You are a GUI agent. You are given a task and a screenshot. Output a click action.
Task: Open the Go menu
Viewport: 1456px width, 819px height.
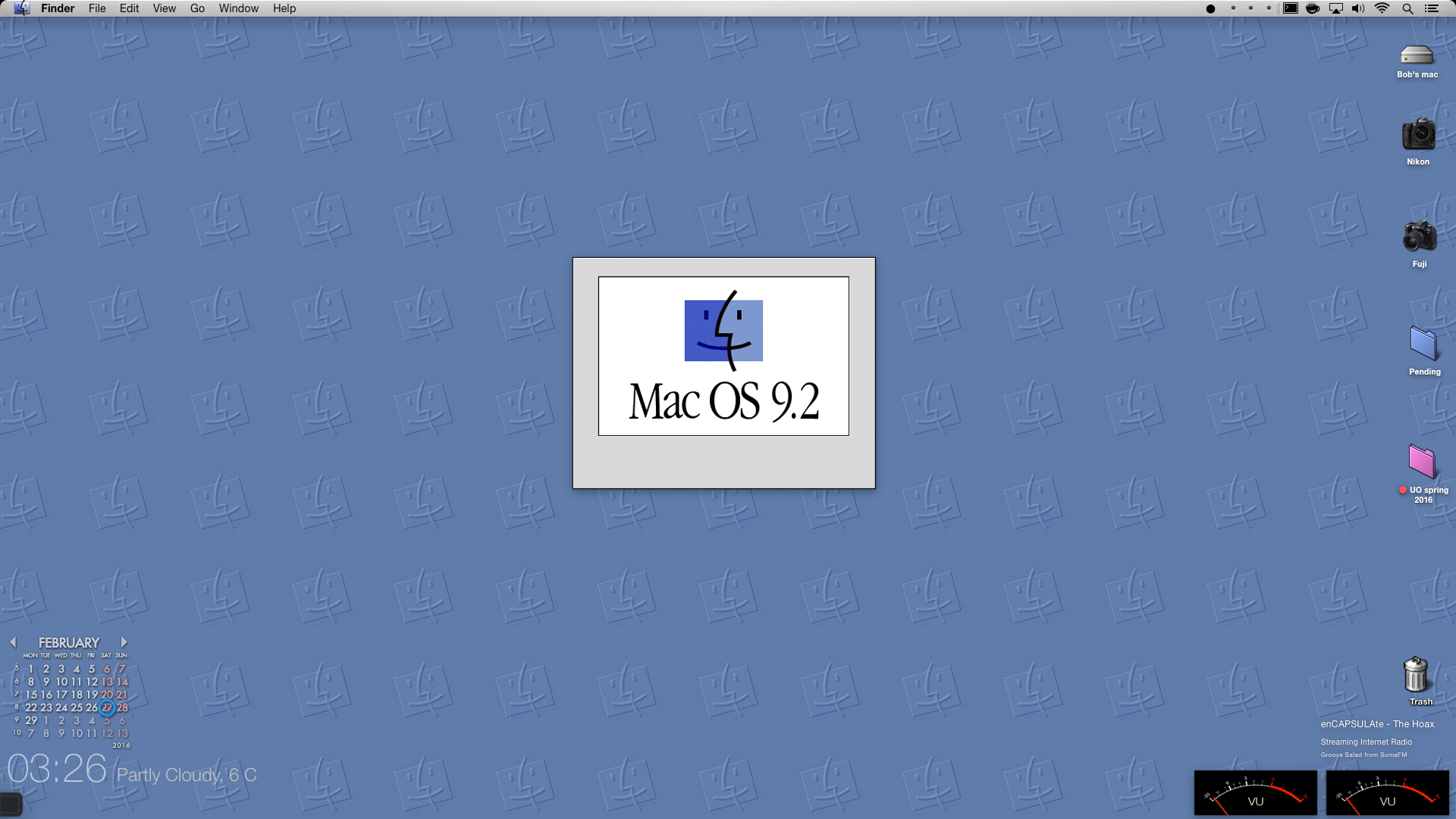coord(197,8)
